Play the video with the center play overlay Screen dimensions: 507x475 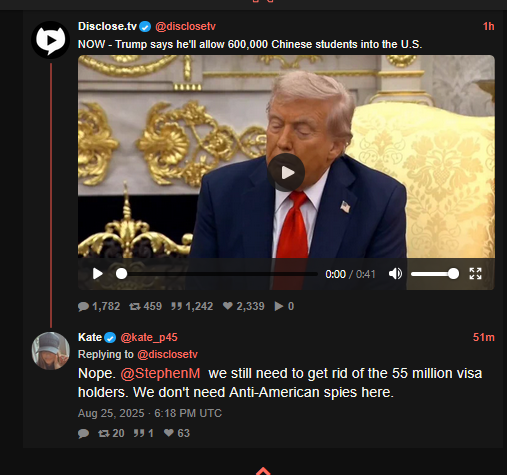pyautogui.click(x=286, y=172)
